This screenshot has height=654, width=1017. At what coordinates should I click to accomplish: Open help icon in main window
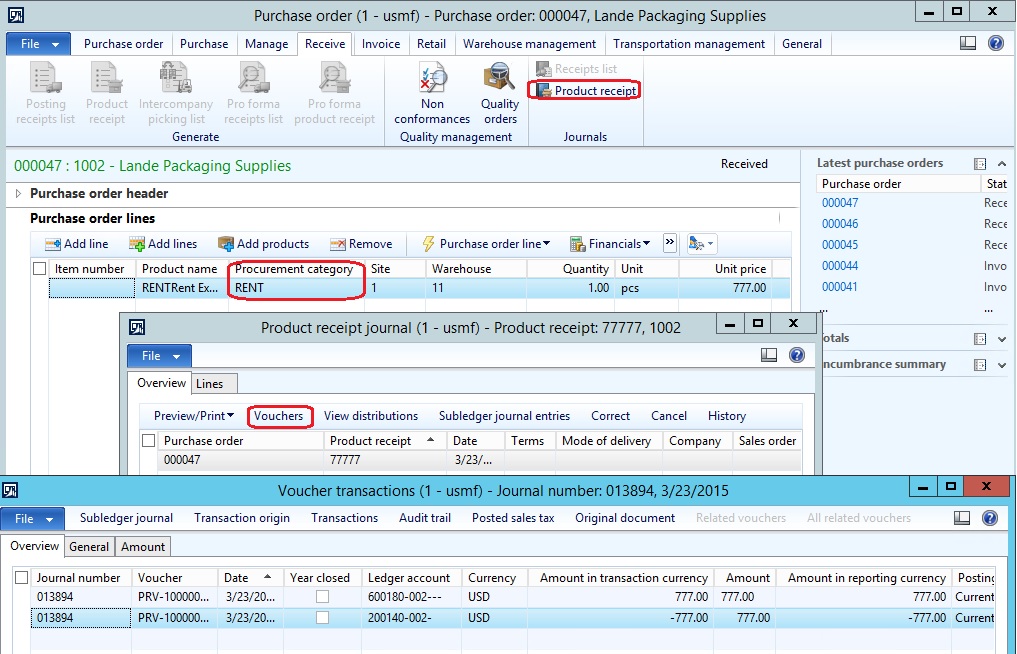[x=995, y=44]
